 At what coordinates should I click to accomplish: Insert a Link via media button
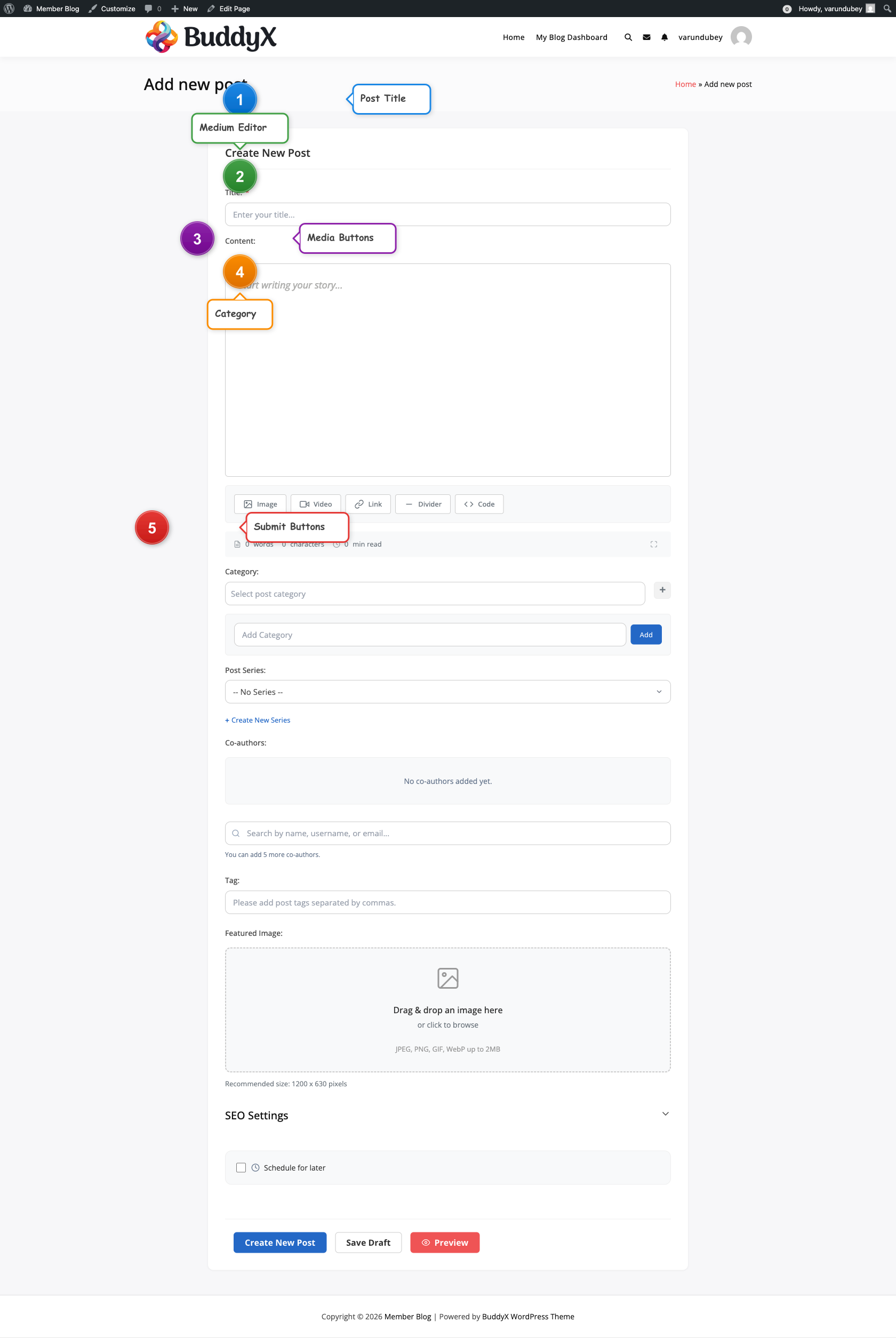[x=368, y=504]
